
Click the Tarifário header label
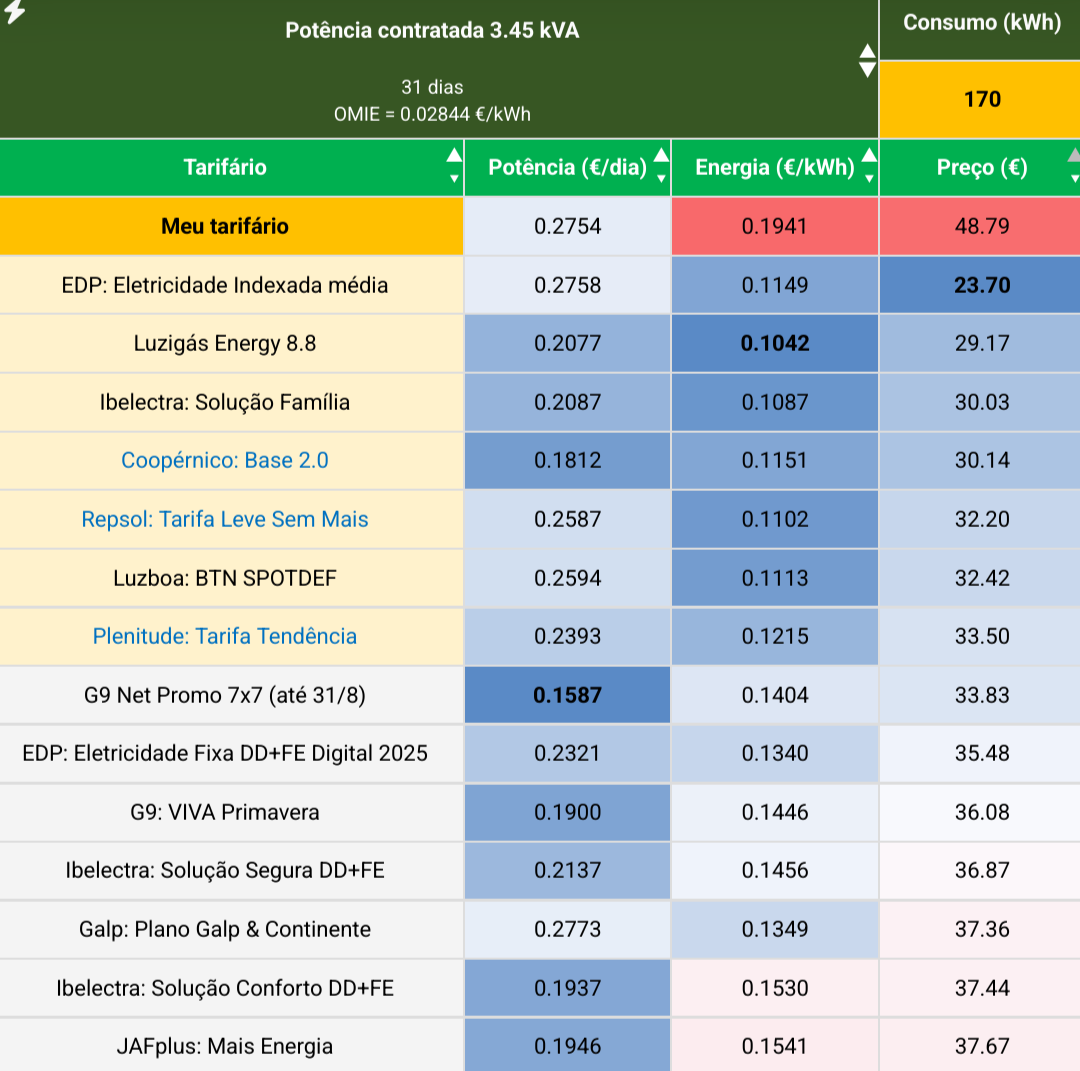tap(225, 167)
